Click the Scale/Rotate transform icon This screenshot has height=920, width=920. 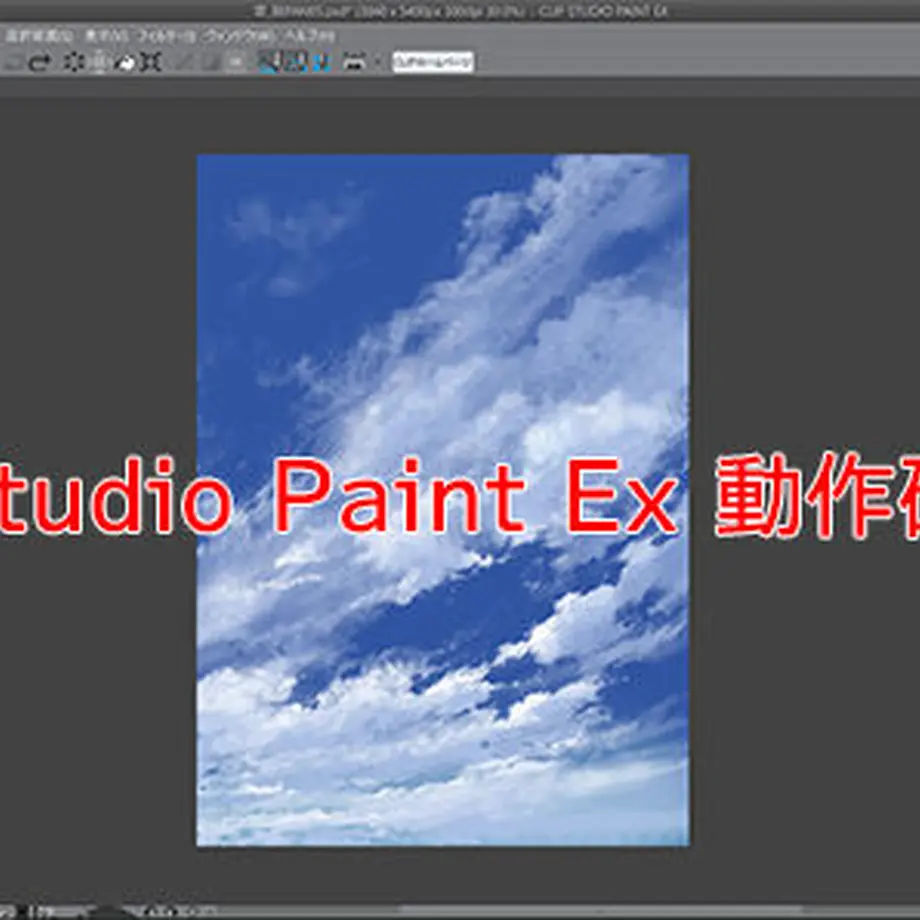coord(151,62)
